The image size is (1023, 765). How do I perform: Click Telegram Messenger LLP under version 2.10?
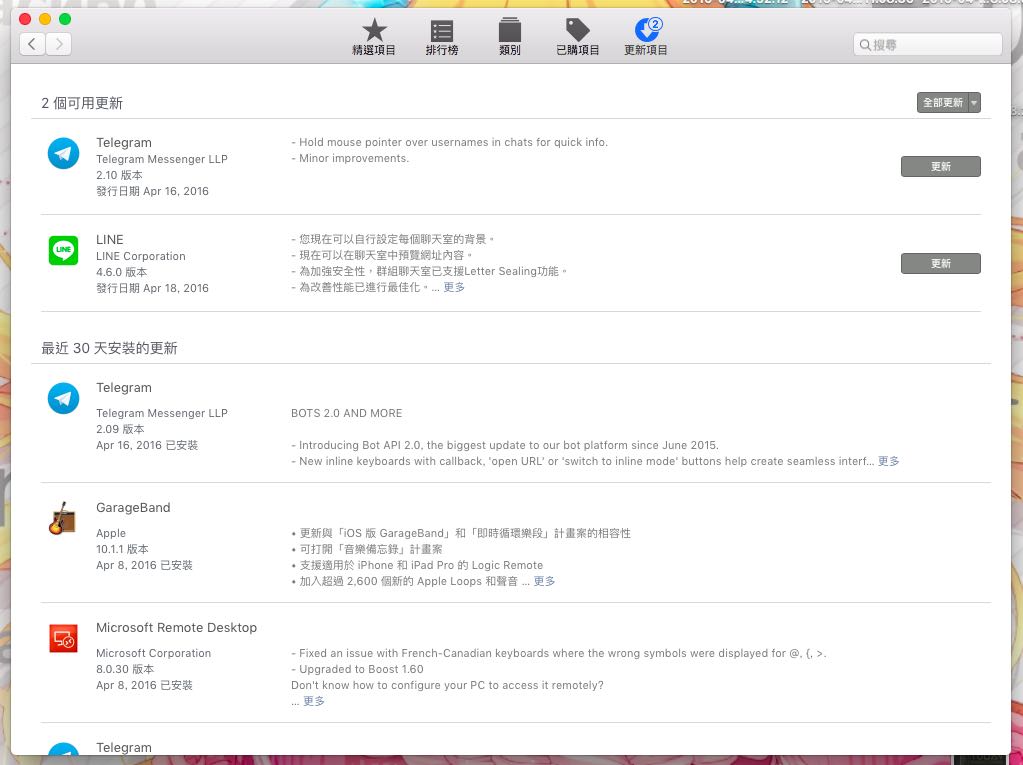pyautogui.click(x=162, y=159)
